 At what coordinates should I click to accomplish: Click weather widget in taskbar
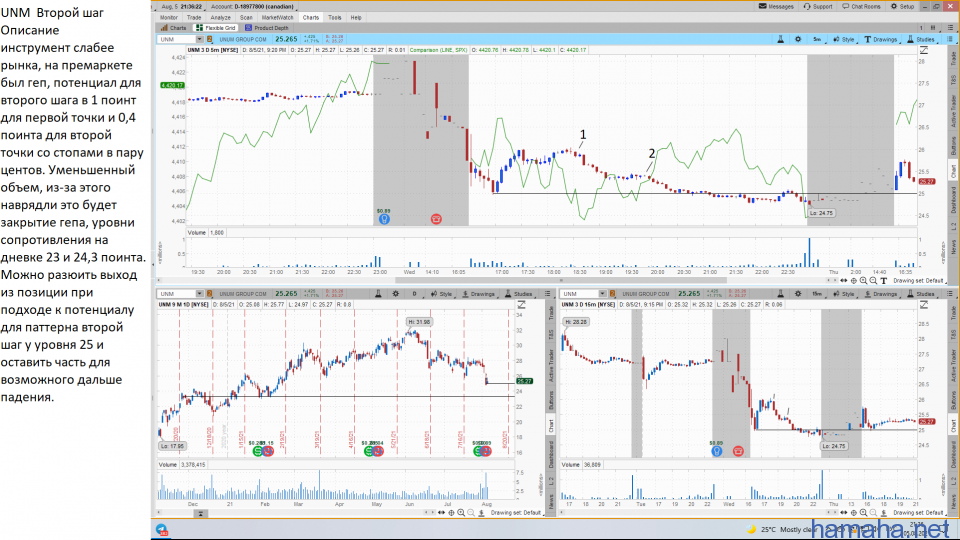coord(781,530)
